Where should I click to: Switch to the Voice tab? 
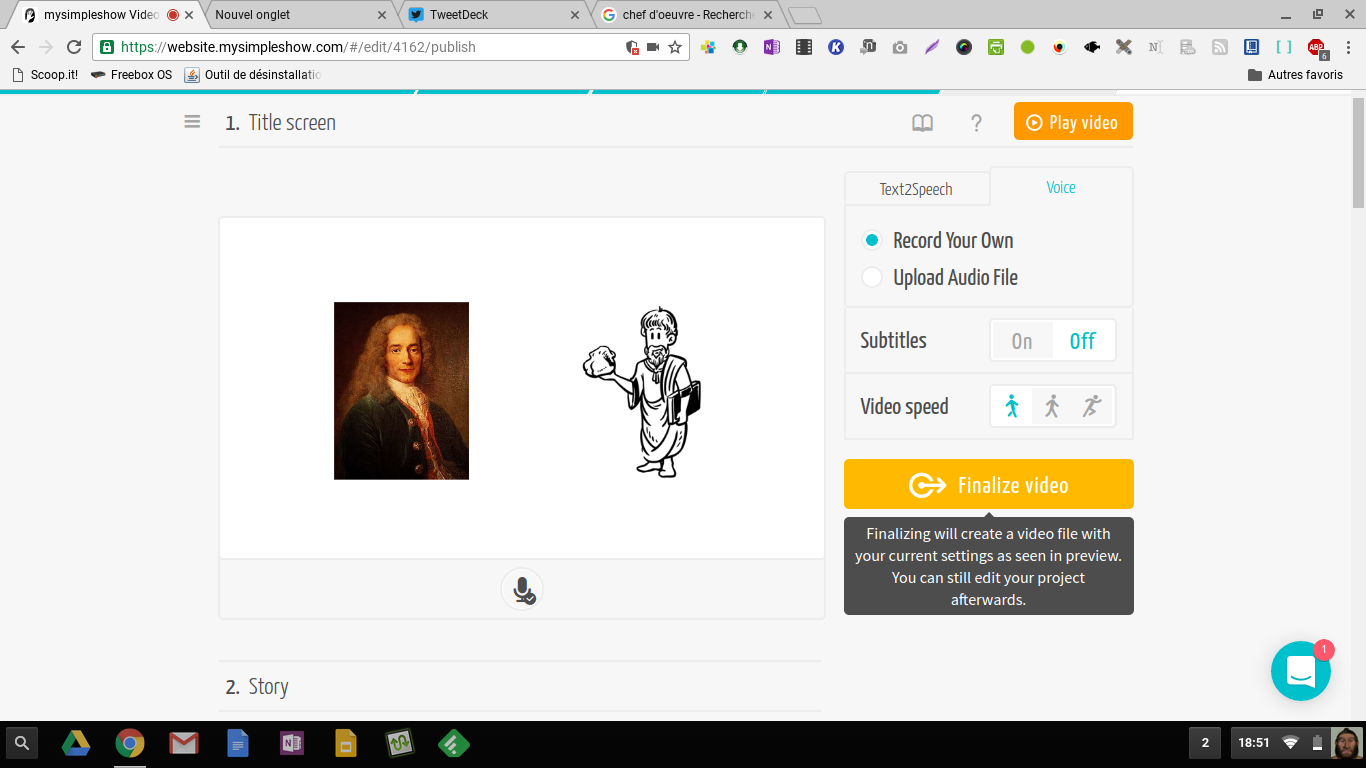coord(1060,188)
